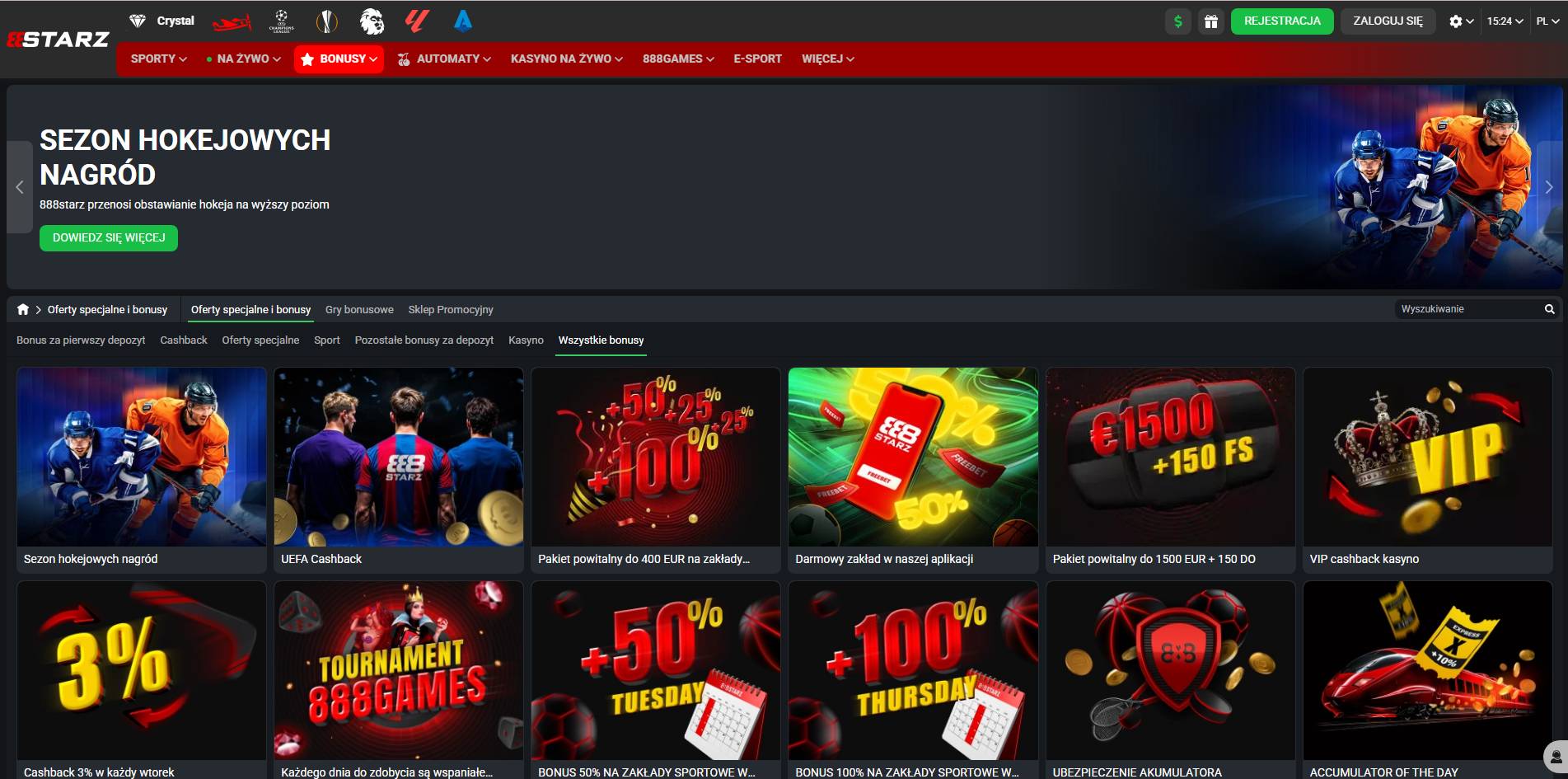Click the 888STARZ logo
1568x779 pixels.
click(x=58, y=40)
